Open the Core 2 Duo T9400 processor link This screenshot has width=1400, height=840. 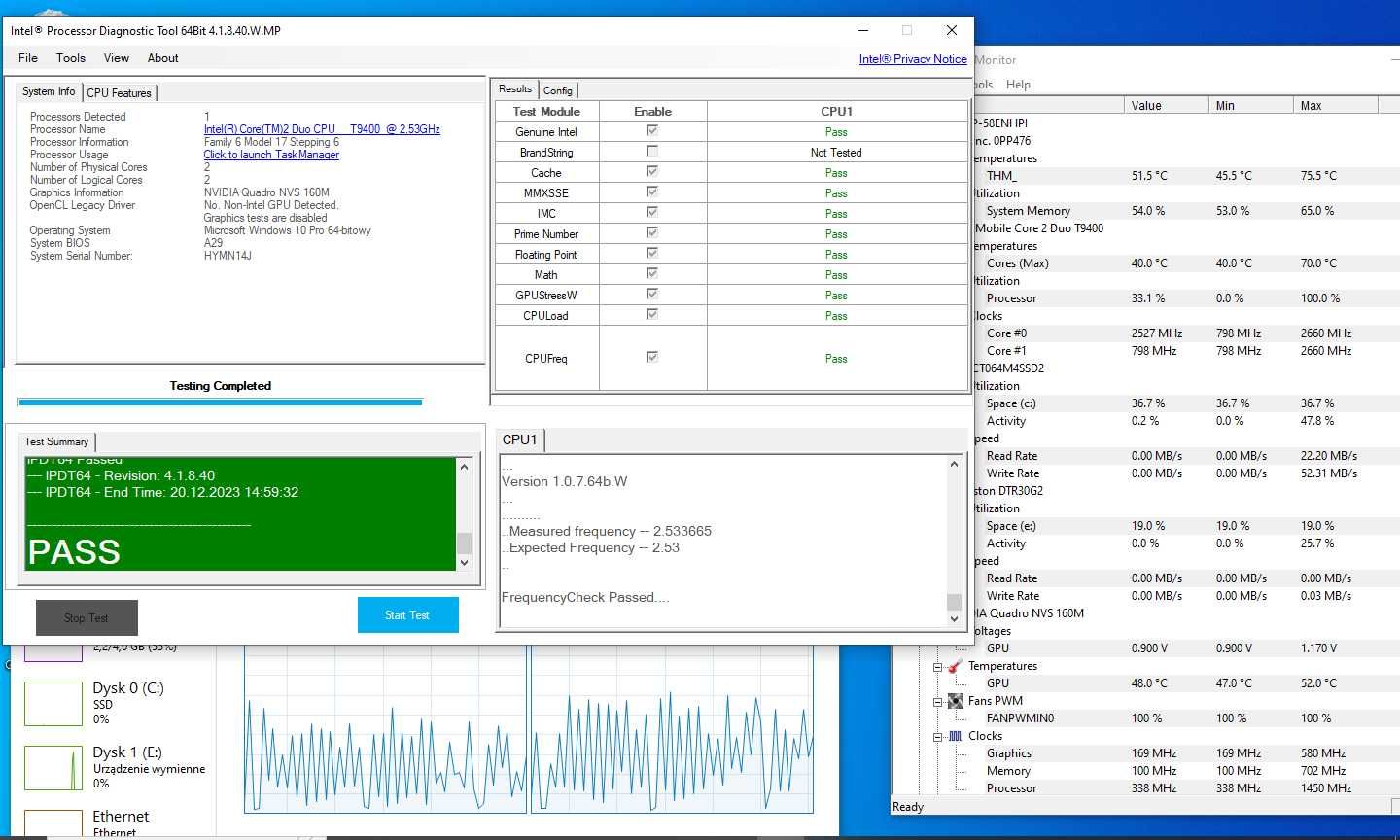tap(322, 129)
